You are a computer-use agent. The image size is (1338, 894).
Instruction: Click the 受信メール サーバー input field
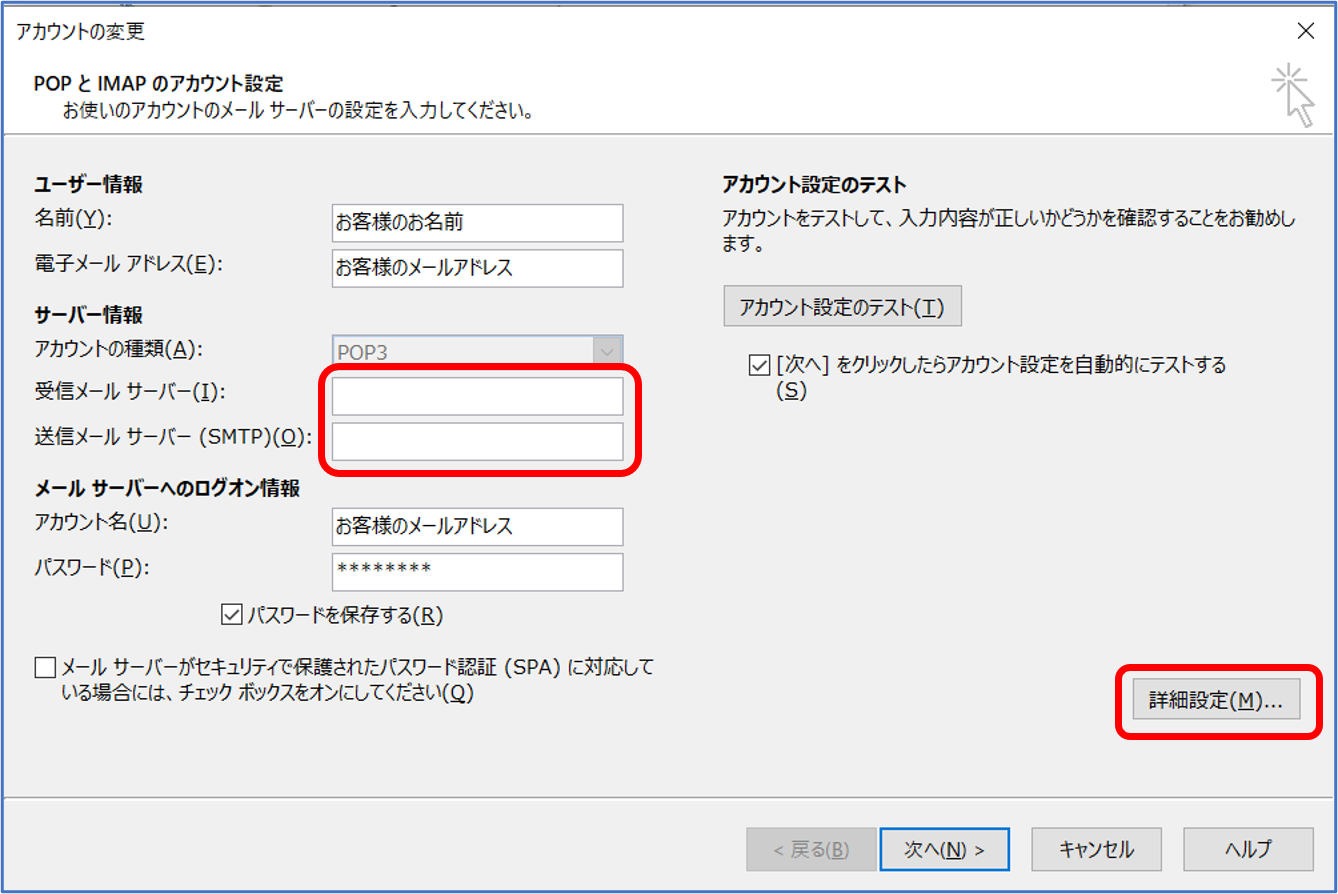point(477,396)
